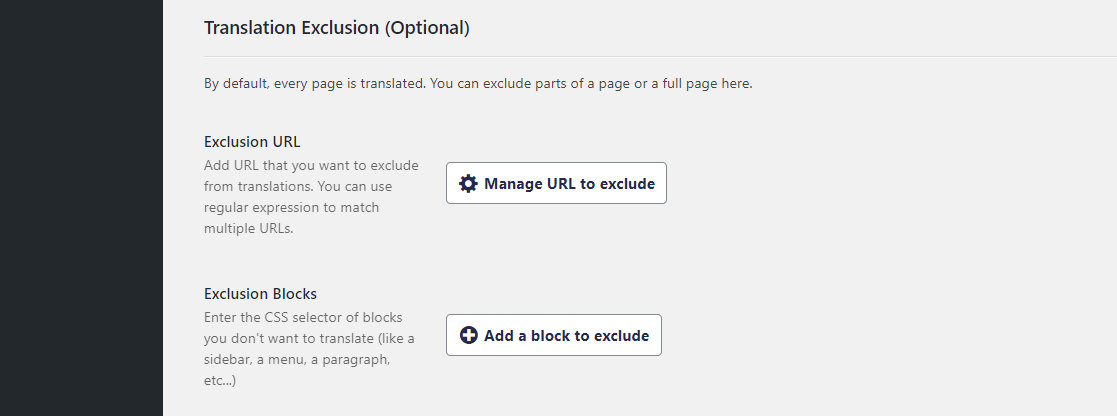Screen dimensions: 1117x416
Task: Click the plus circle icon for adding a block
Action: (x=468, y=336)
